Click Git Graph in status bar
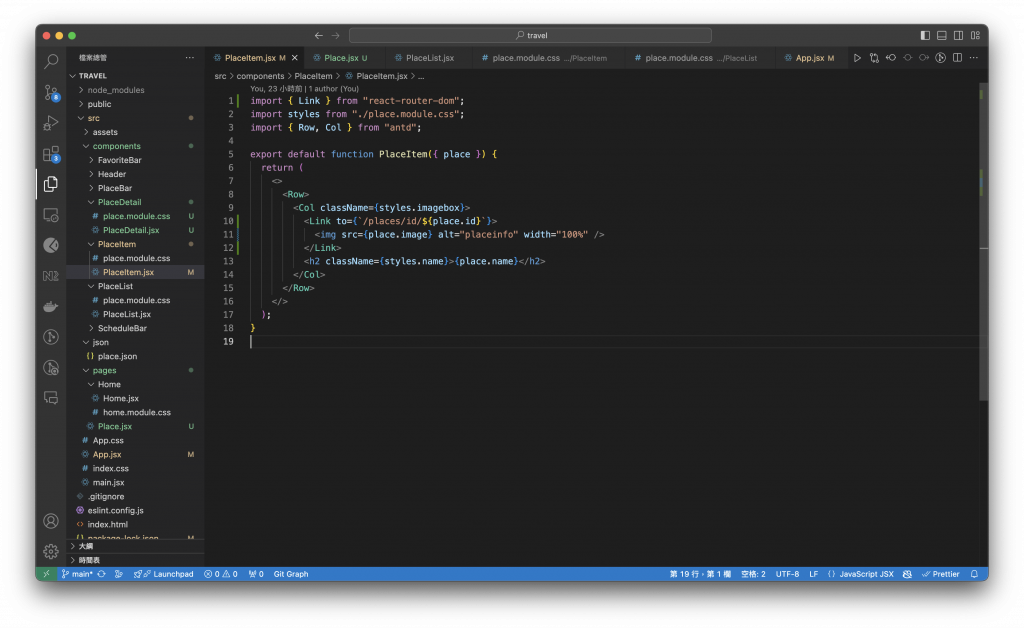Image resolution: width=1024 pixels, height=628 pixels. (290, 574)
